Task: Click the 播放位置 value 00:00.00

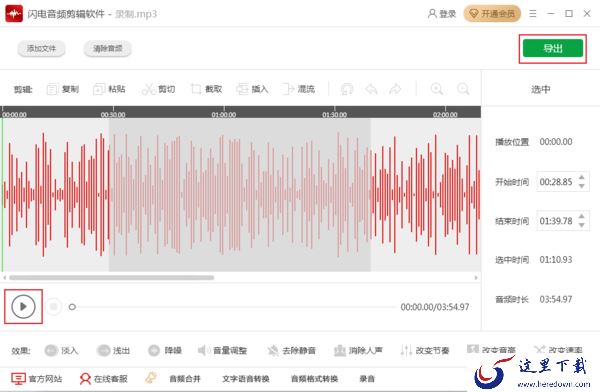Action: [x=556, y=142]
